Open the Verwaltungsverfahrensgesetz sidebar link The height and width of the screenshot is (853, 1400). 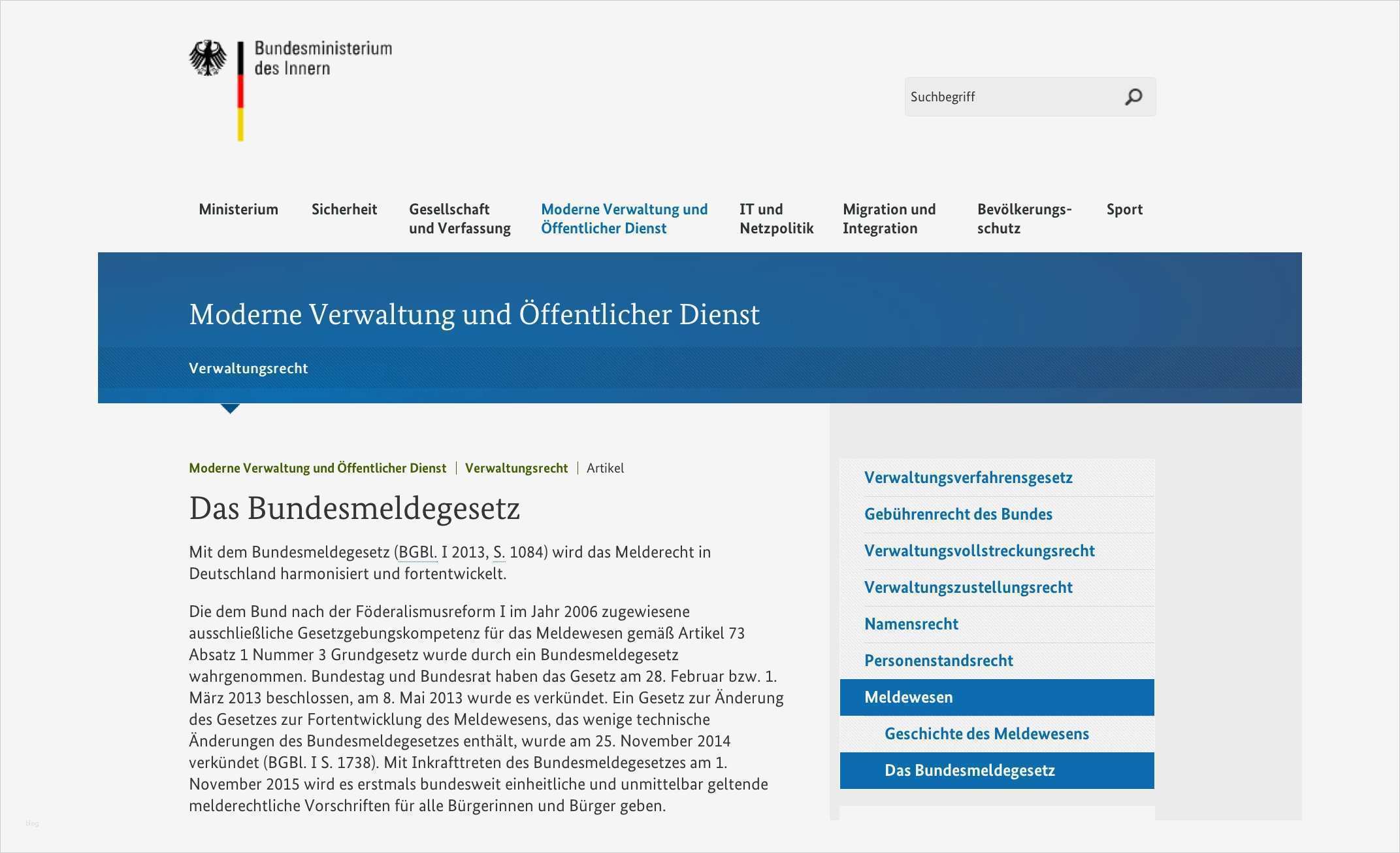969,478
